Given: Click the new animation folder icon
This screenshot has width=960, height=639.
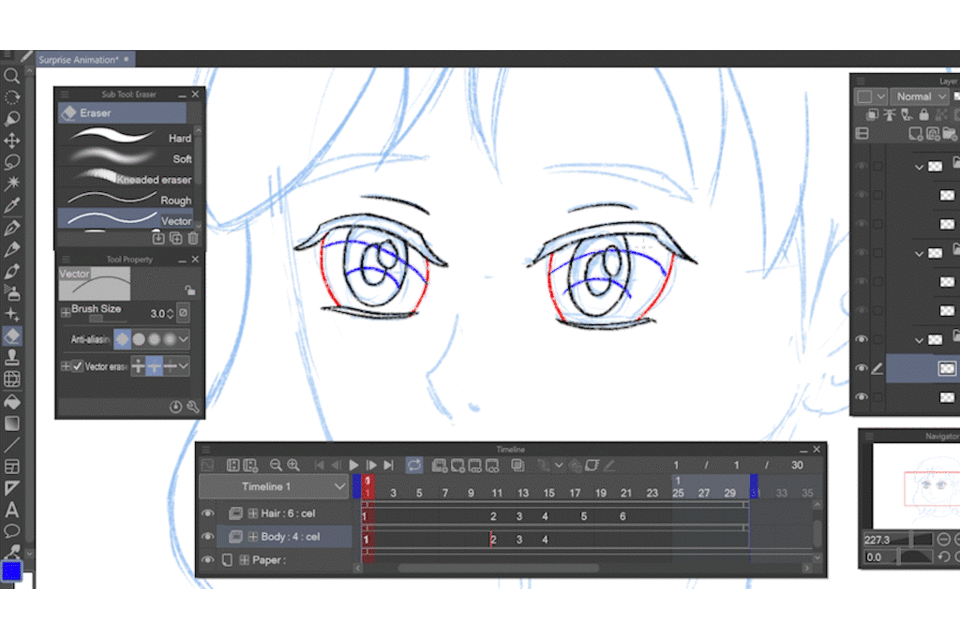Looking at the screenshot, I should tap(439, 466).
